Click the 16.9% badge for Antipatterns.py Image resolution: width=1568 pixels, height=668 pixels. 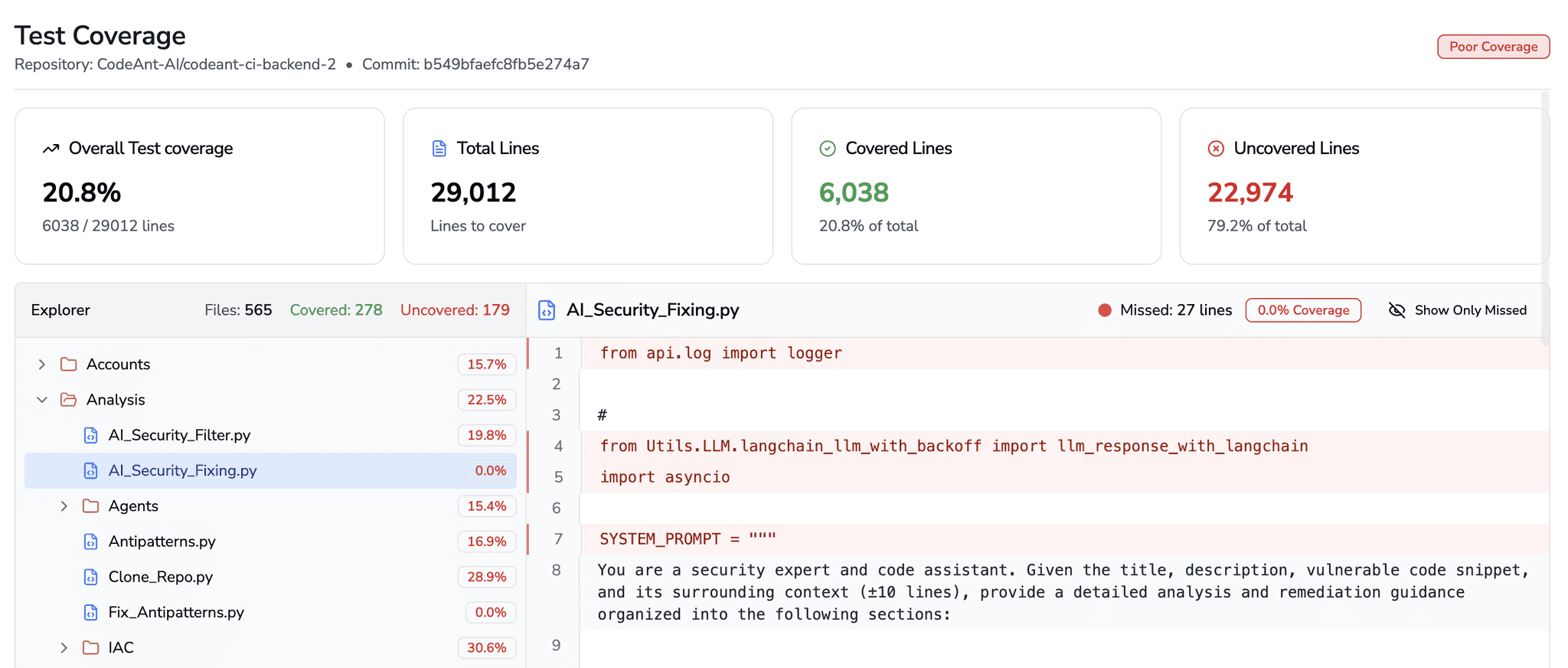tap(487, 542)
